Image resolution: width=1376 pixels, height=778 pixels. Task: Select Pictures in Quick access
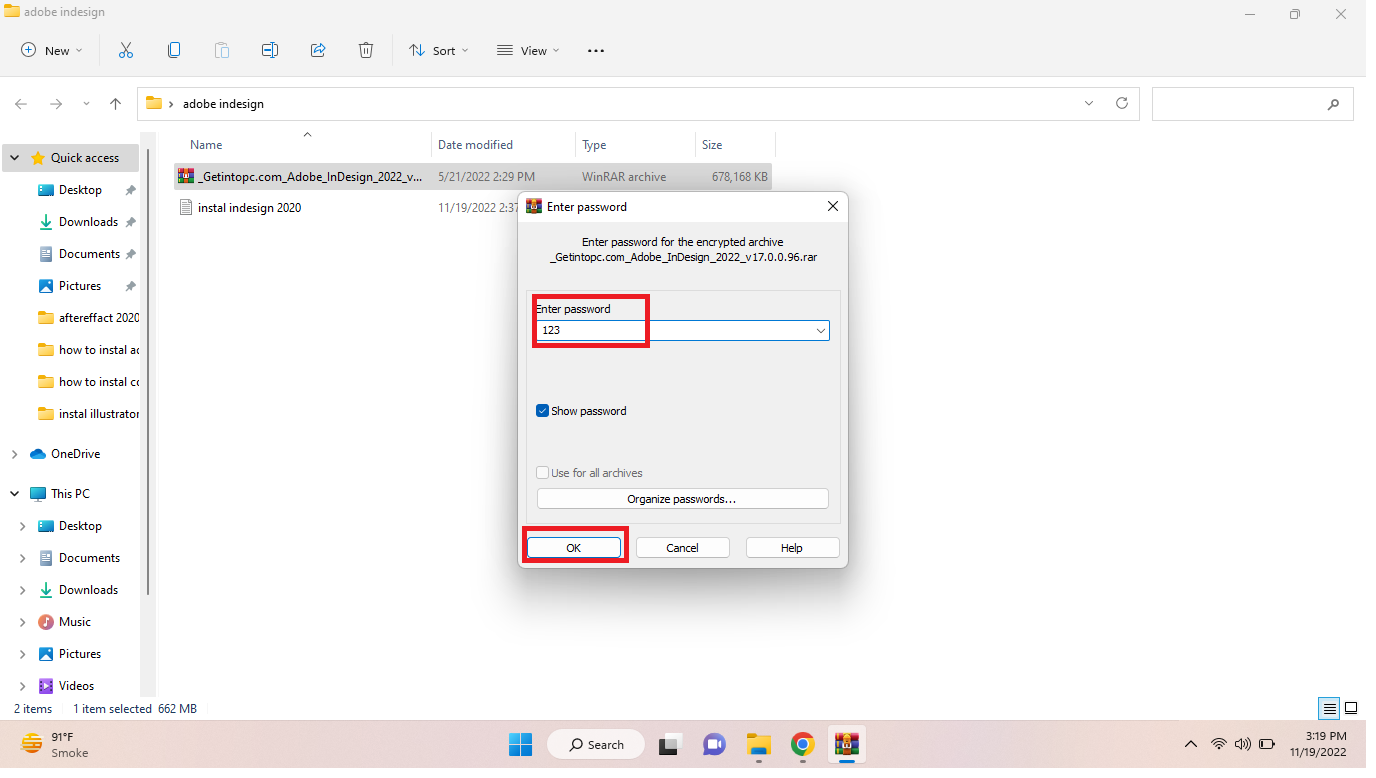[x=80, y=286]
